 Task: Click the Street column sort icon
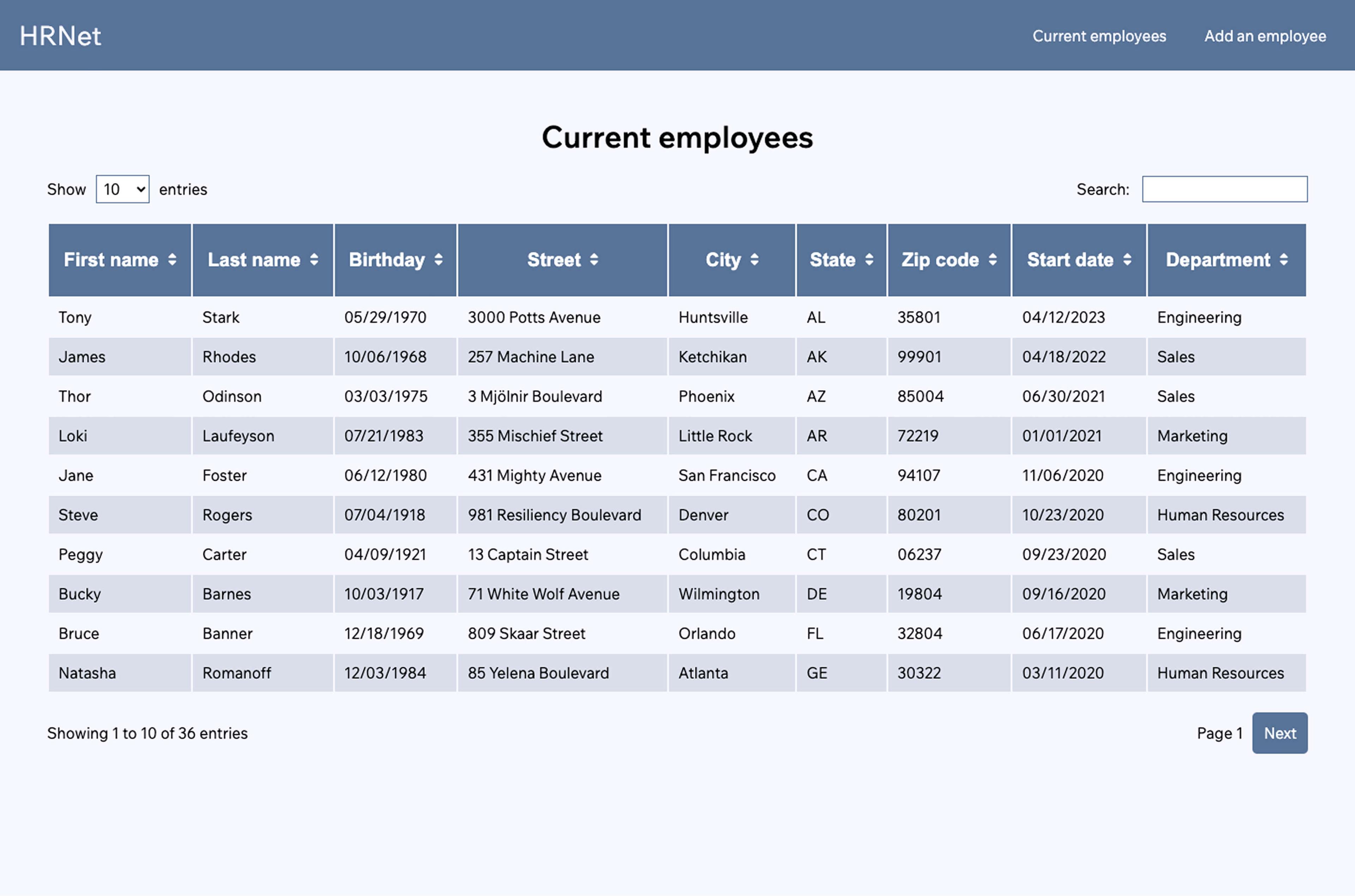tap(594, 260)
